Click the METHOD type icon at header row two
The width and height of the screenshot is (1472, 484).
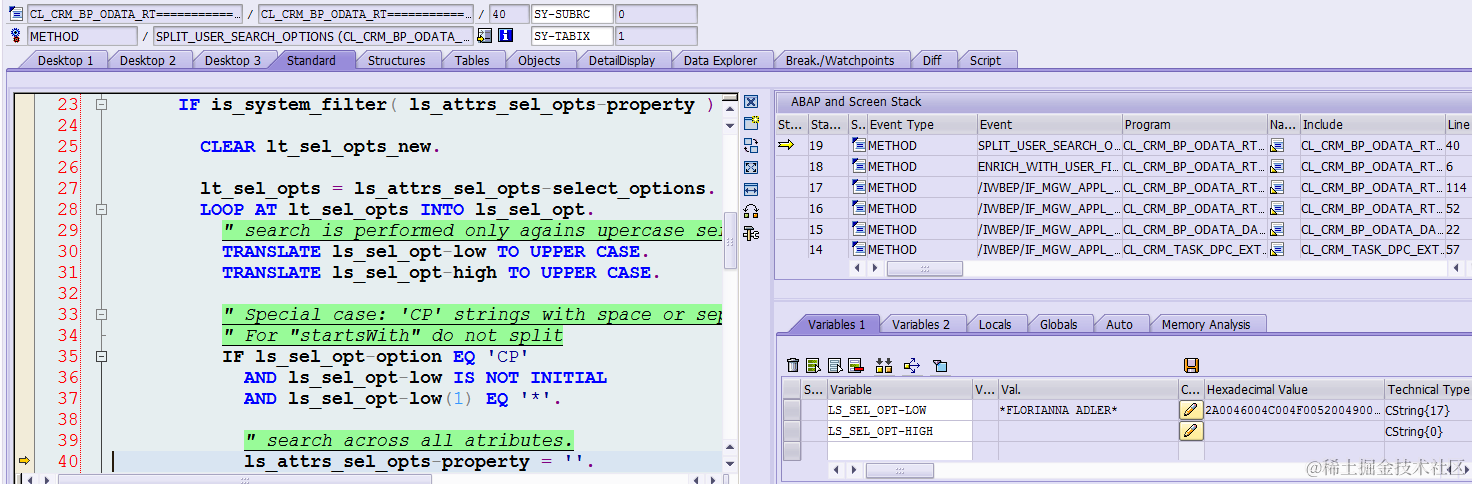pos(15,36)
